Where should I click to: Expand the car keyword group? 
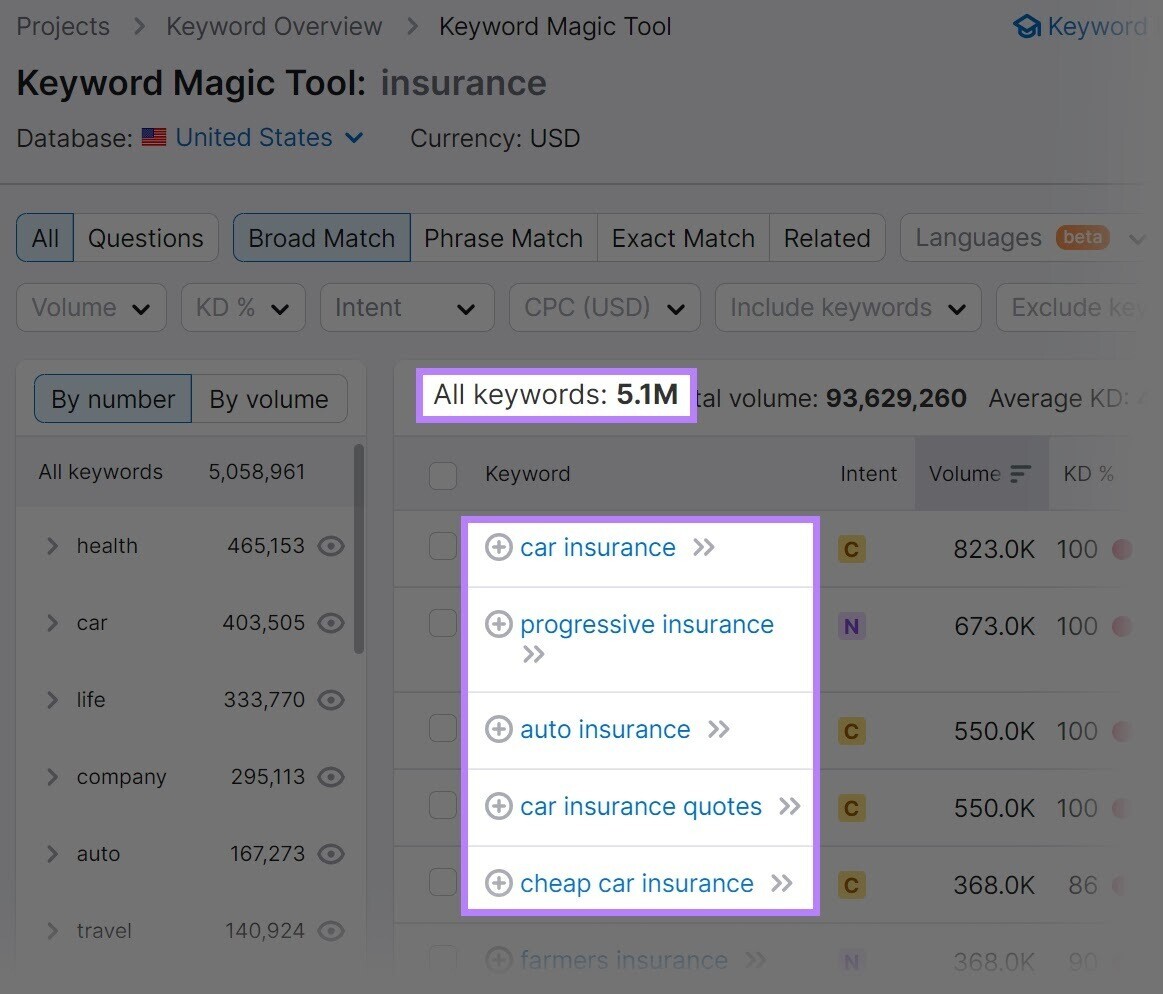(x=53, y=623)
